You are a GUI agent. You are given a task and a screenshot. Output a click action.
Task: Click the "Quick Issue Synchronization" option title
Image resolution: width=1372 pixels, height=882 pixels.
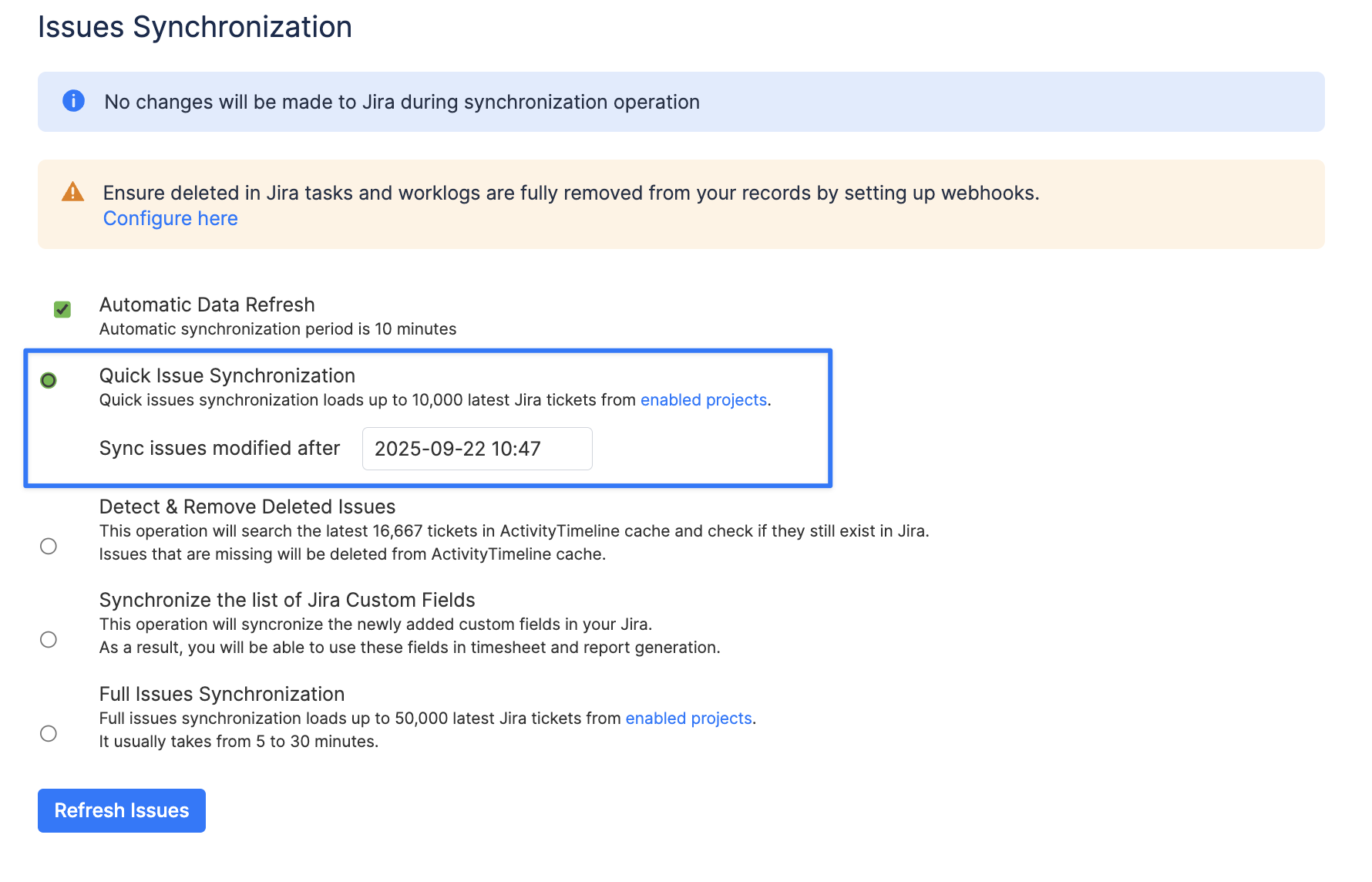click(227, 375)
